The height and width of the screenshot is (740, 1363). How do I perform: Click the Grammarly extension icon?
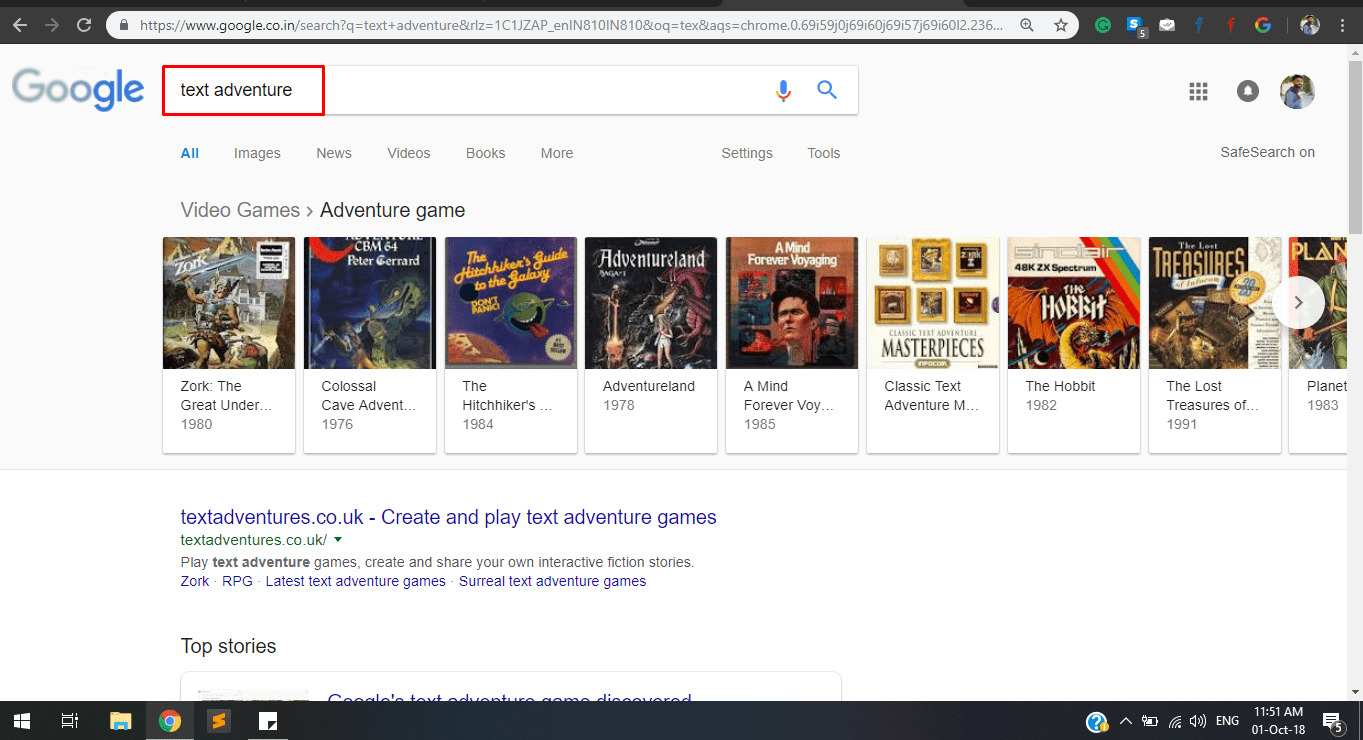[1103, 25]
